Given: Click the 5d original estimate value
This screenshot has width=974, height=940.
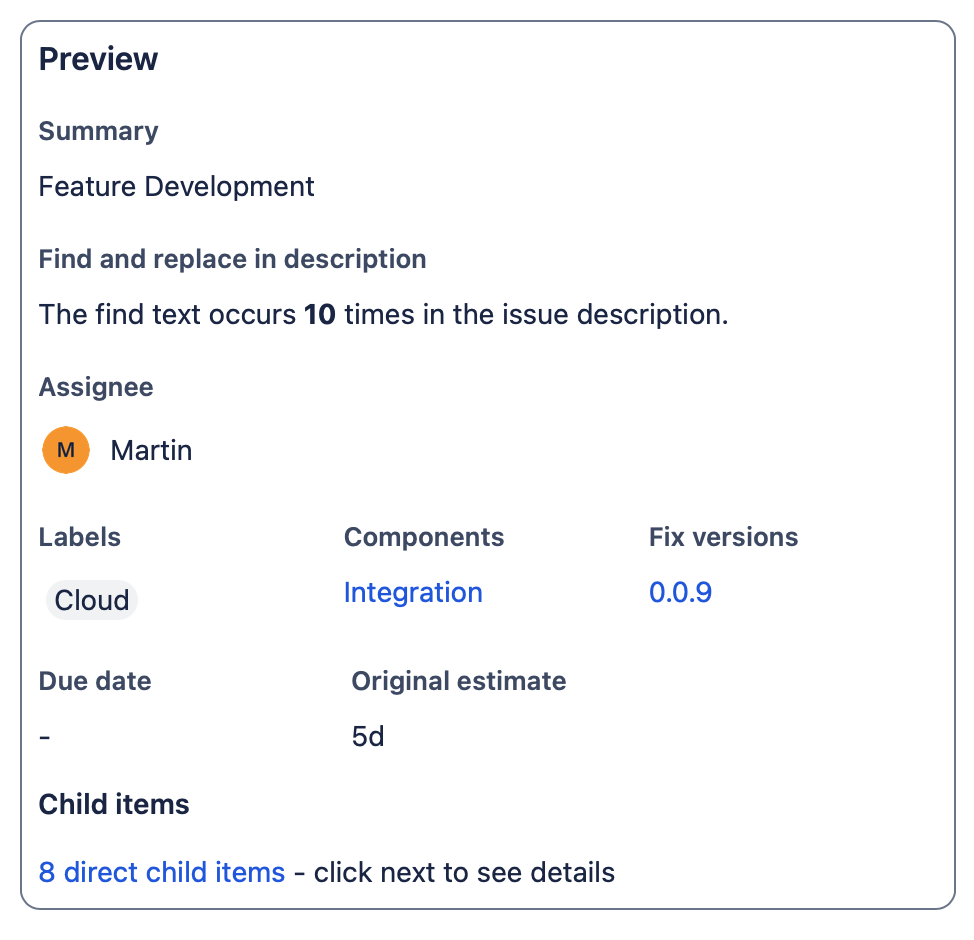Looking at the screenshot, I should pos(368,738).
